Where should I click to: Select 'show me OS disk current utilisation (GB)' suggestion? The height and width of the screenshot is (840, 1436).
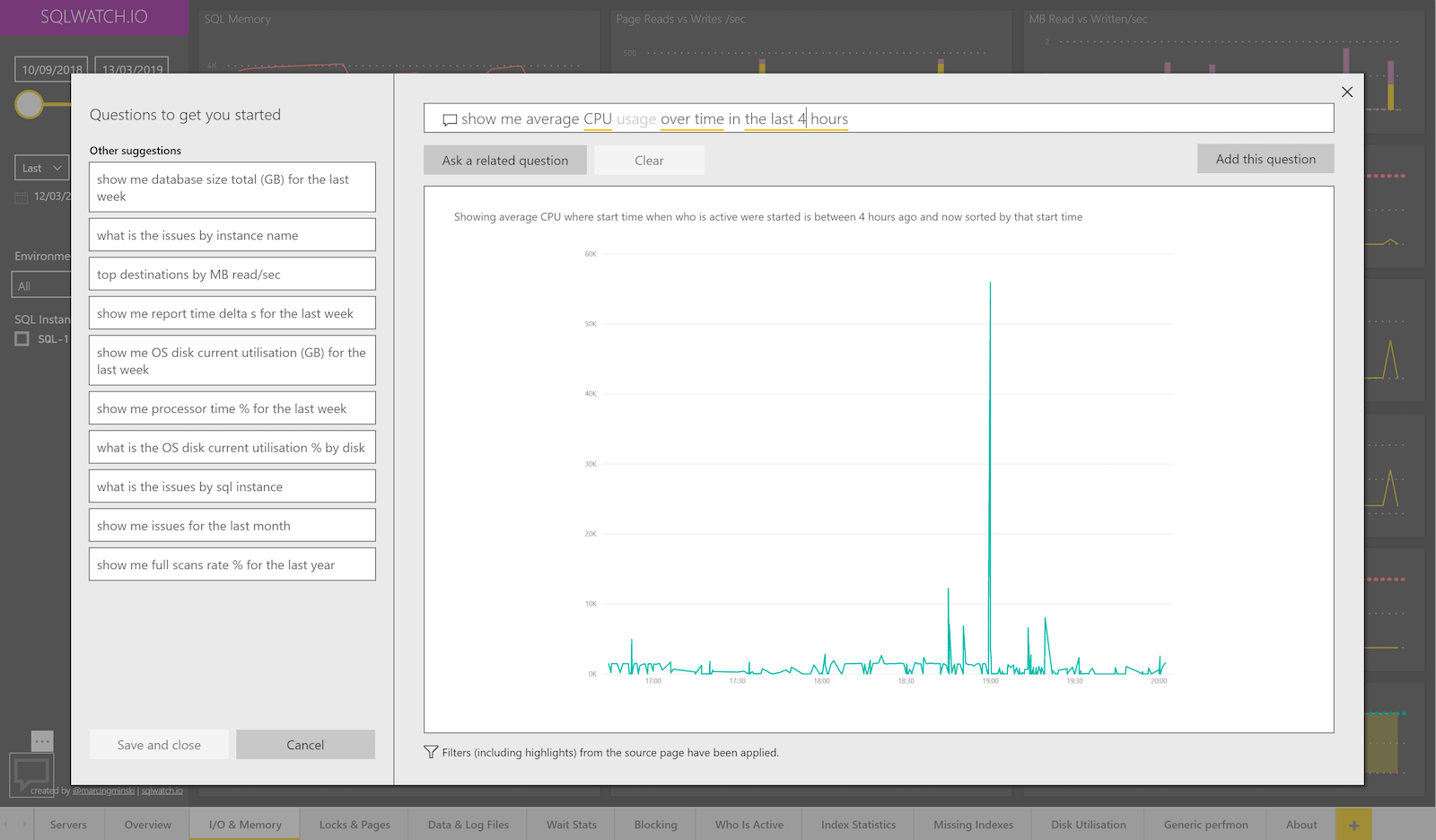click(x=232, y=360)
